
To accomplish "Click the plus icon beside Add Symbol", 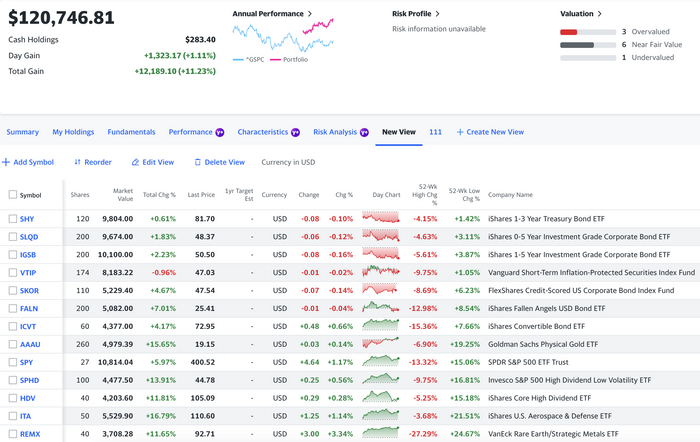I will 5,162.
